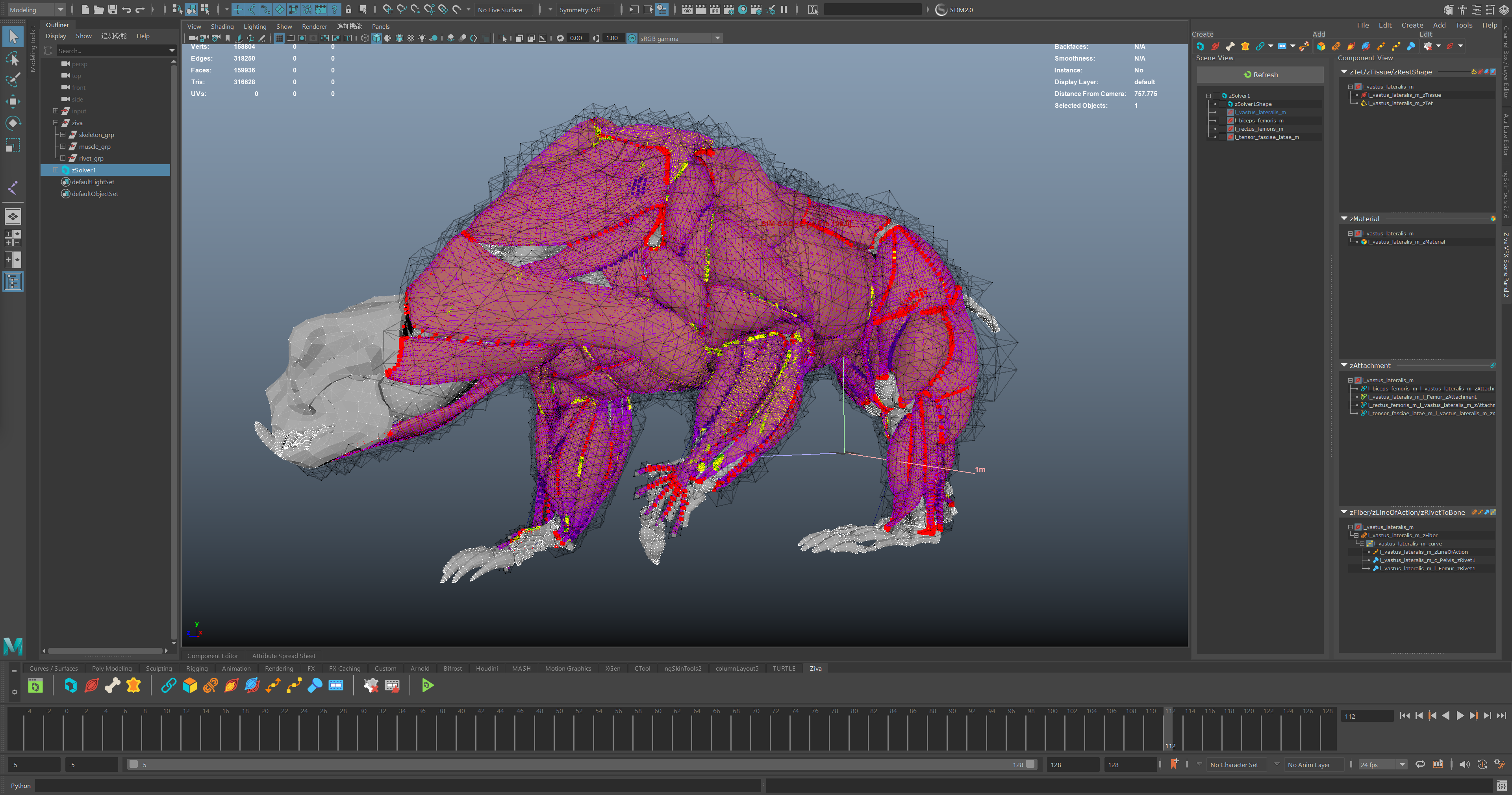Click the Ziva bone icon on shelf

coord(112,685)
